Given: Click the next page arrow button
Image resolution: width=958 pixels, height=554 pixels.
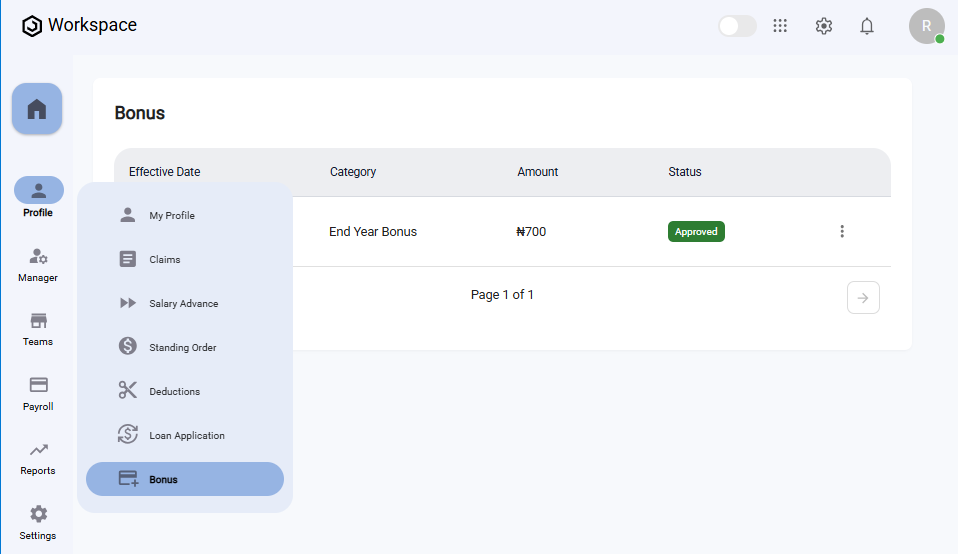Looking at the screenshot, I should tap(863, 298).
